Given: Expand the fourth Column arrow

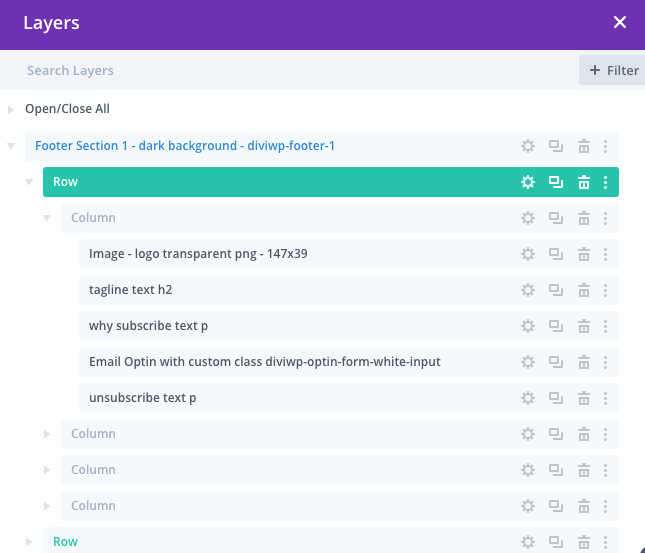Looking at the screenshot, I should [47, 506].
